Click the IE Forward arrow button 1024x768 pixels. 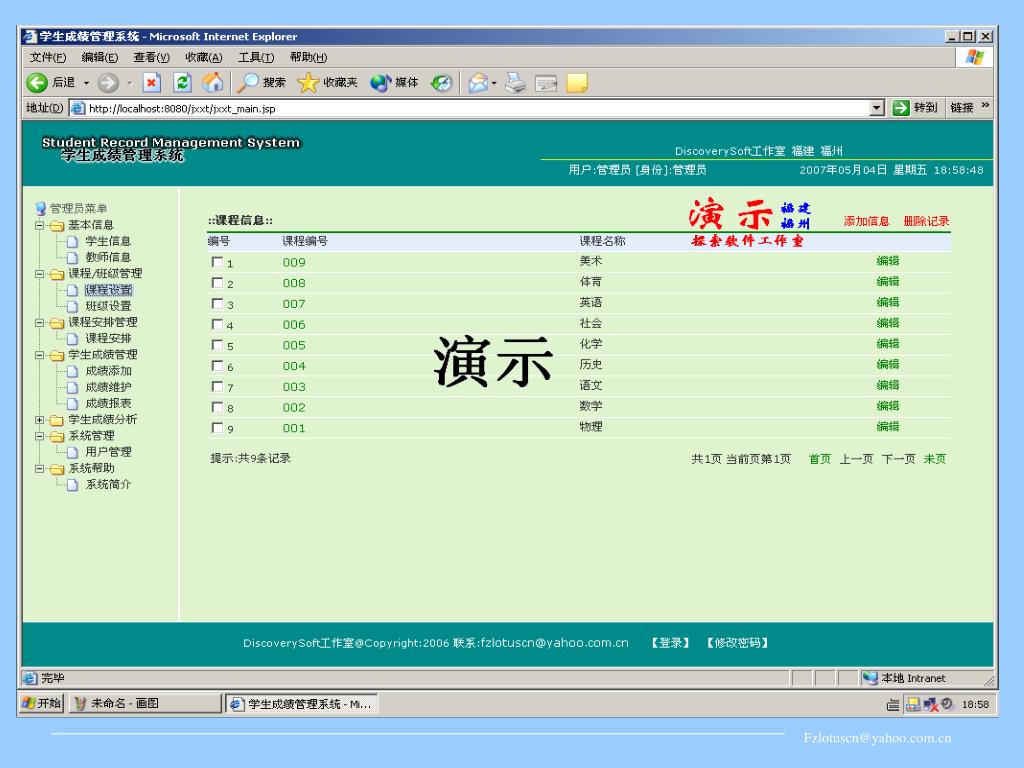click(x=108, y=82)
